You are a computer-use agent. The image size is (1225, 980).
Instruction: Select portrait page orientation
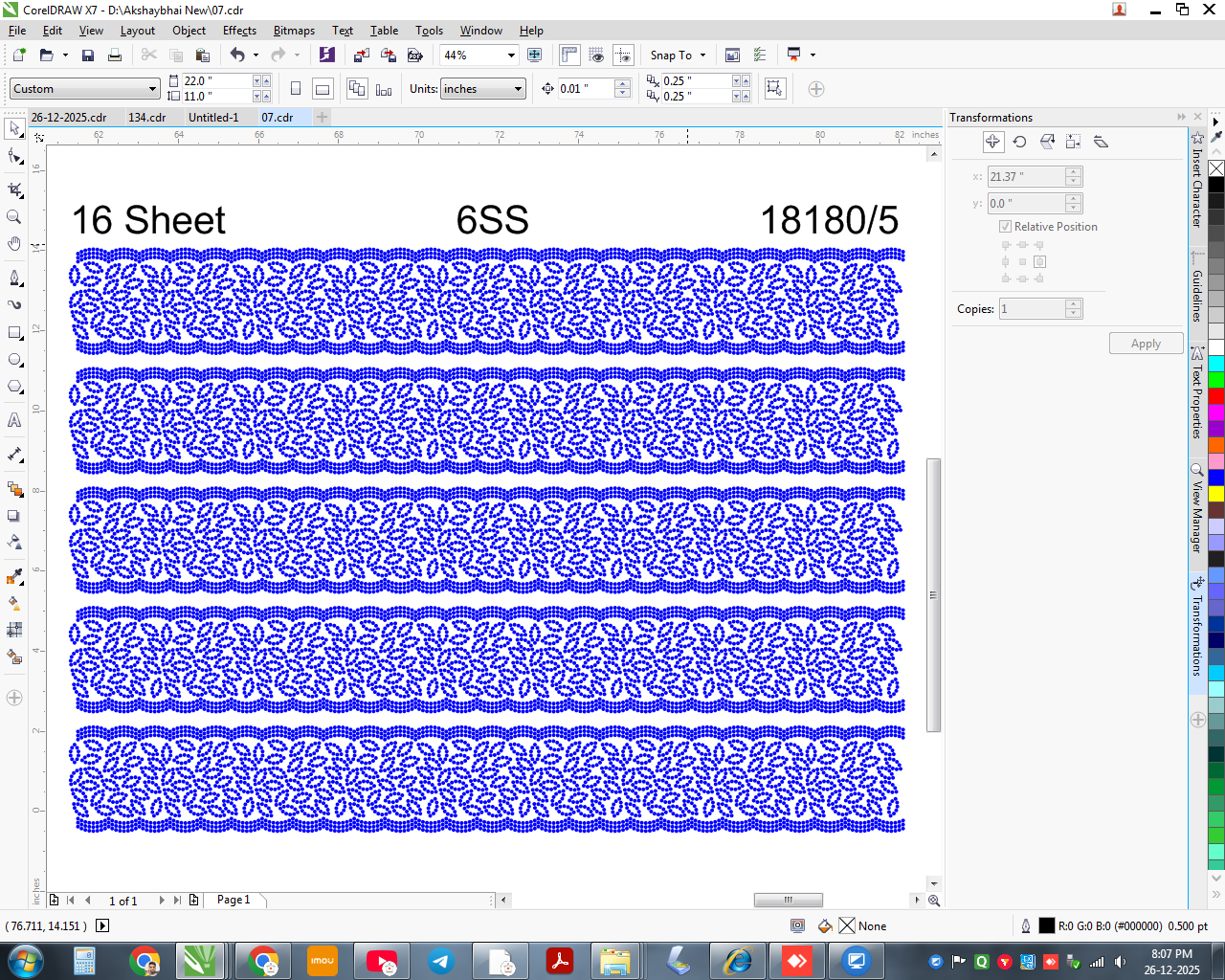[296, 89]
